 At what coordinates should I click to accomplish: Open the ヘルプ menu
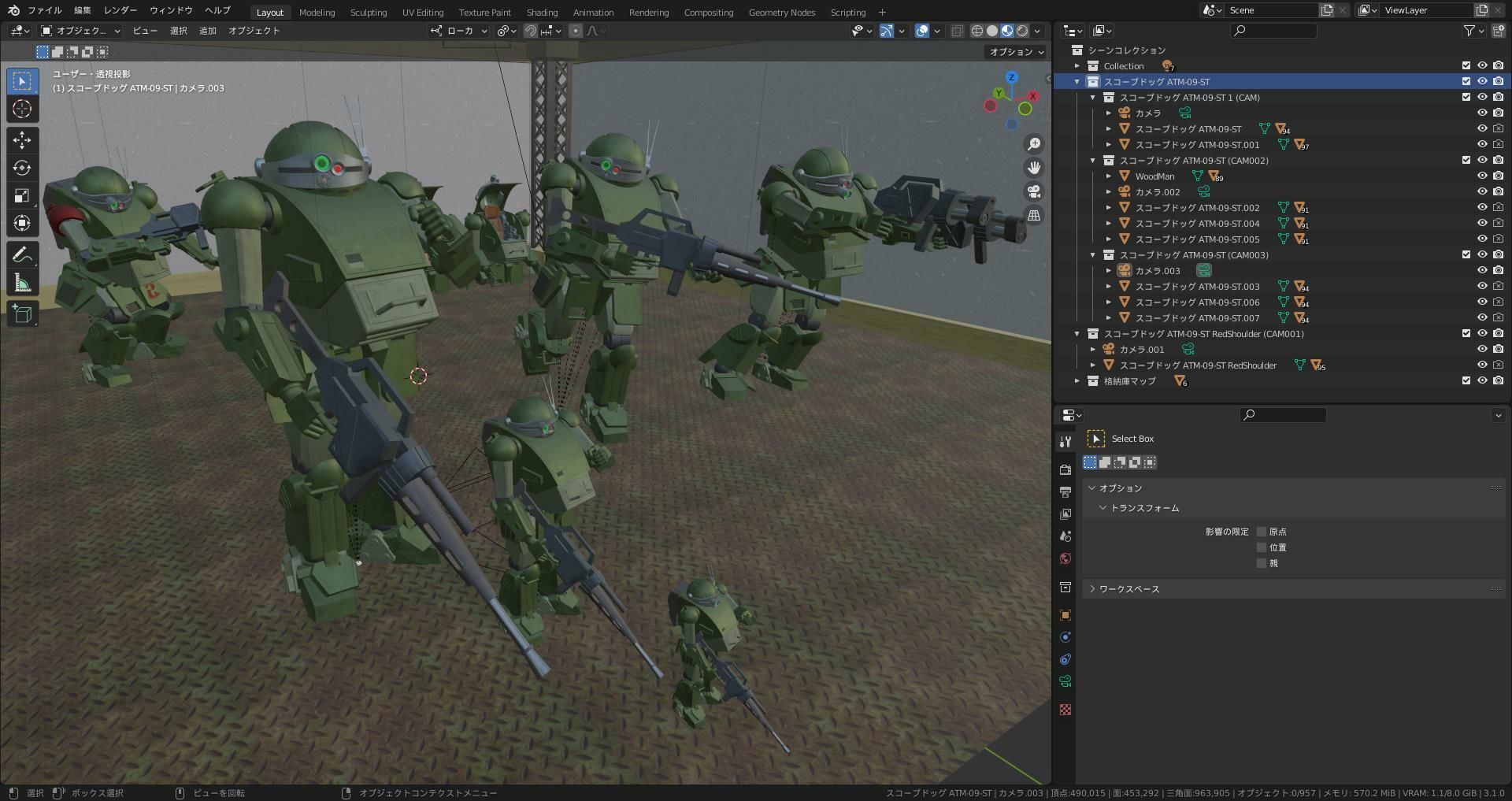click(x=217, y=10)
